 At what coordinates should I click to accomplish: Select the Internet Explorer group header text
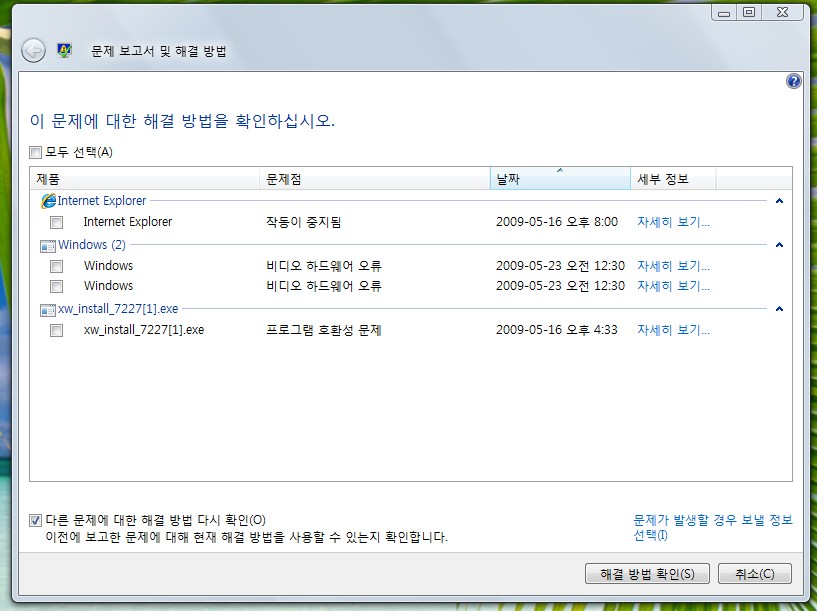(x=102, y=201)
